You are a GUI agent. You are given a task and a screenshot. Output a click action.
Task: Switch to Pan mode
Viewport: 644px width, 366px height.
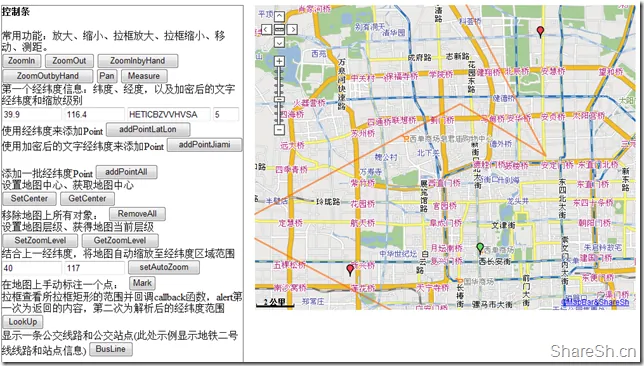click(x=107, y=76)
